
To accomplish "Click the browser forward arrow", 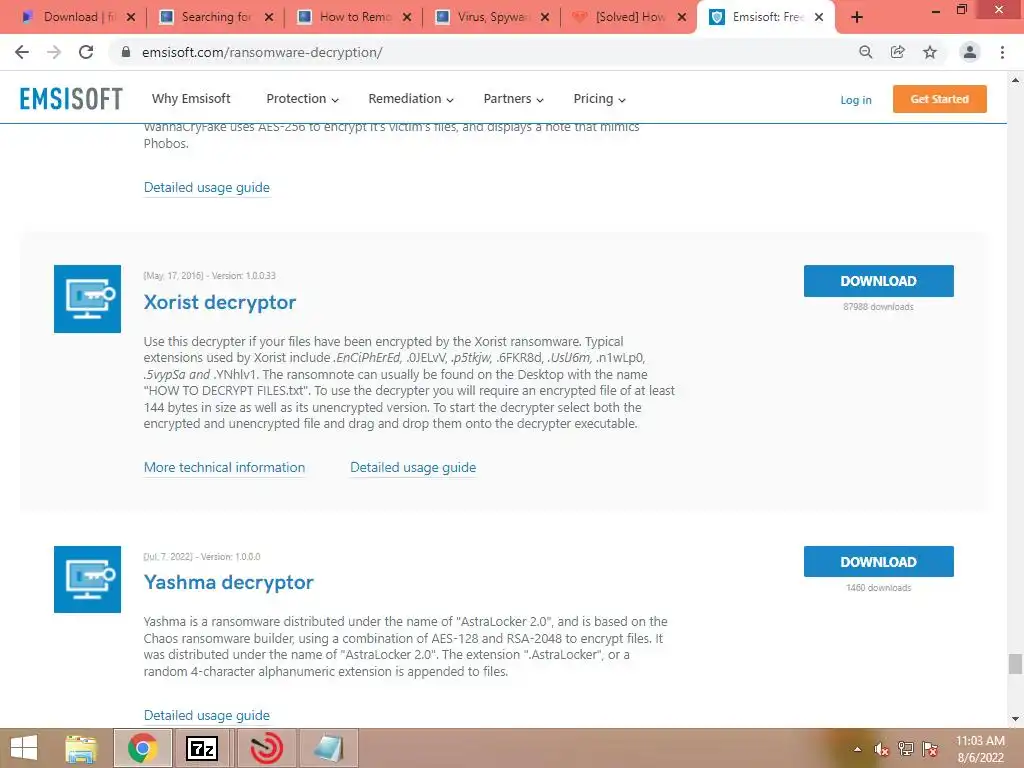I will pyautogui.click(x=54, y=52).
